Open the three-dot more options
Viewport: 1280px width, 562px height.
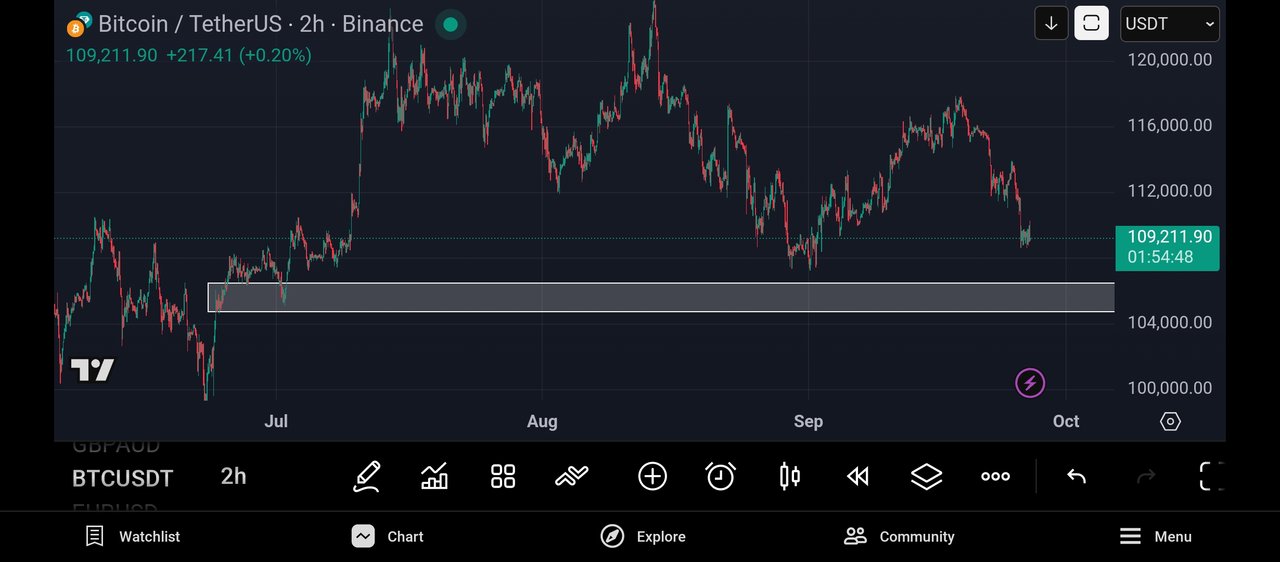995,477
